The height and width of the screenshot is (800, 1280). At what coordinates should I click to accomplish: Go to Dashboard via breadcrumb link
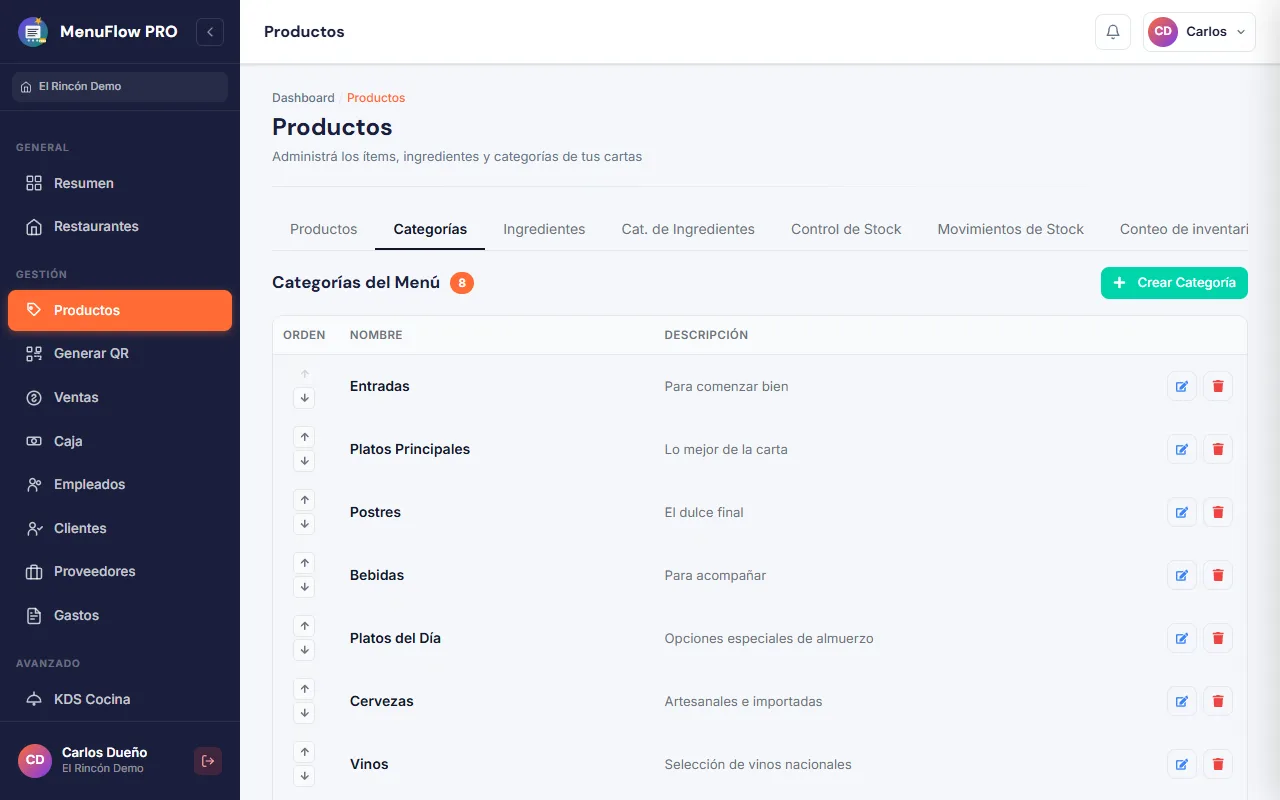[x=303, y=98]
